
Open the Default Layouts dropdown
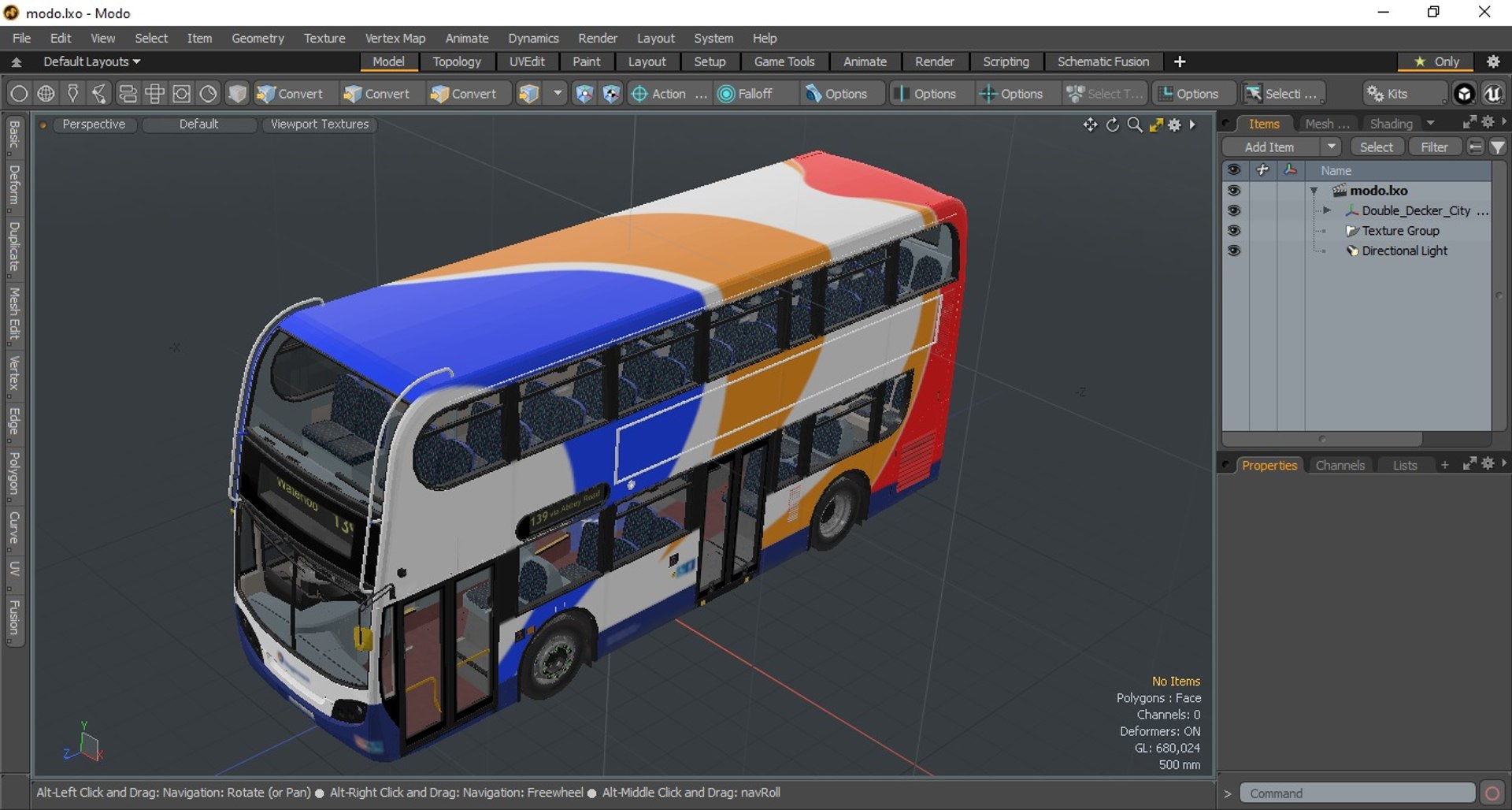click(92, 61)
